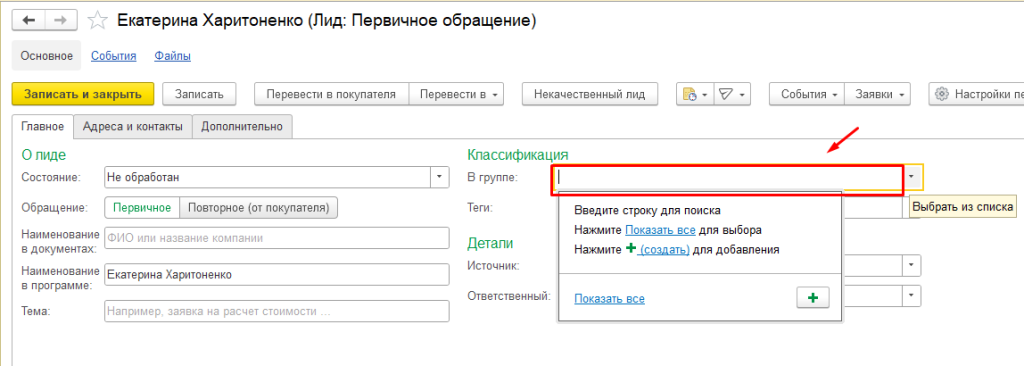Open the document clock icon menu
This screenshot has width=1024, height=366.
695,94
